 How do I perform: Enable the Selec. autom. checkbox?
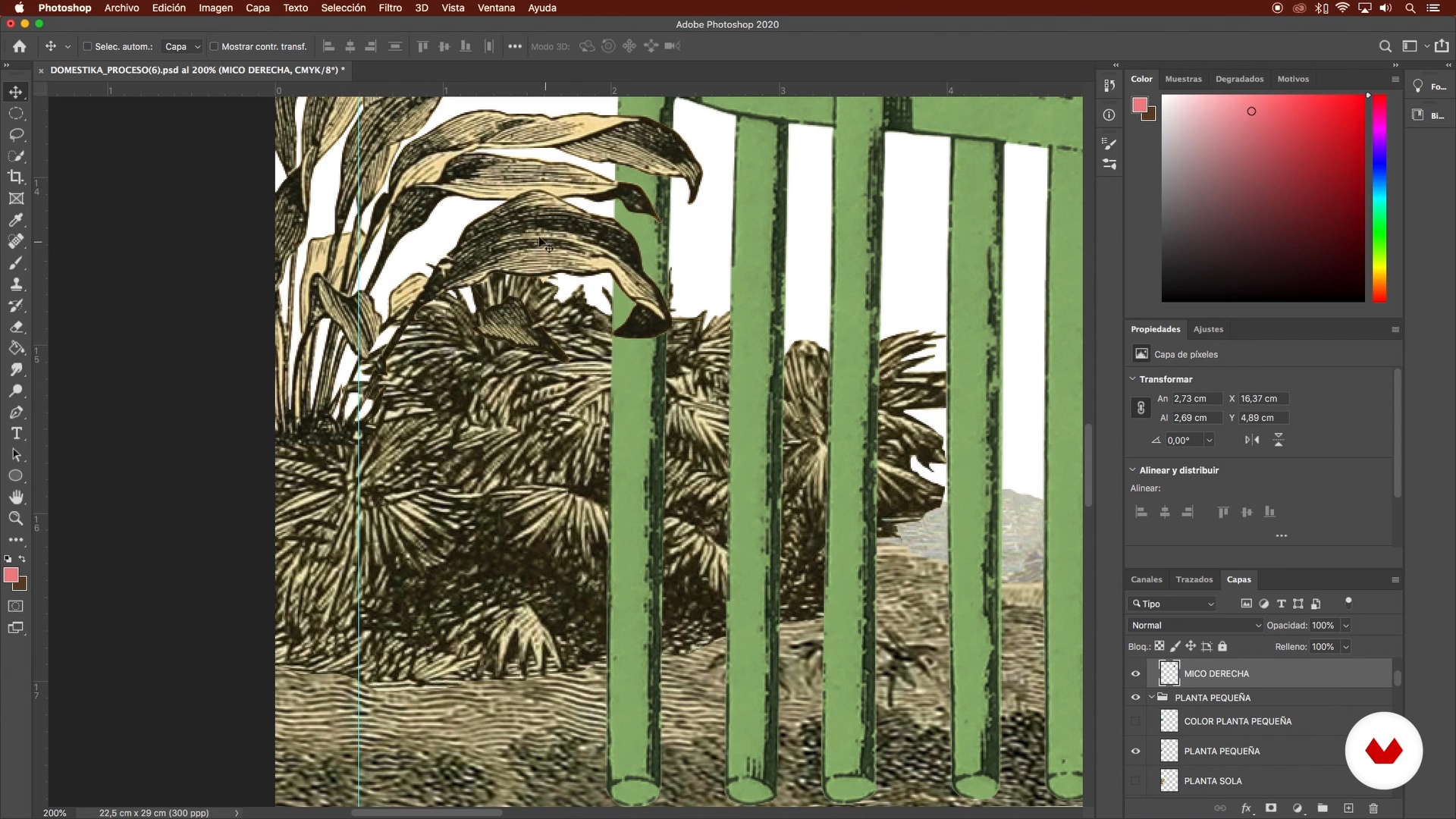(x=87, y=46)
